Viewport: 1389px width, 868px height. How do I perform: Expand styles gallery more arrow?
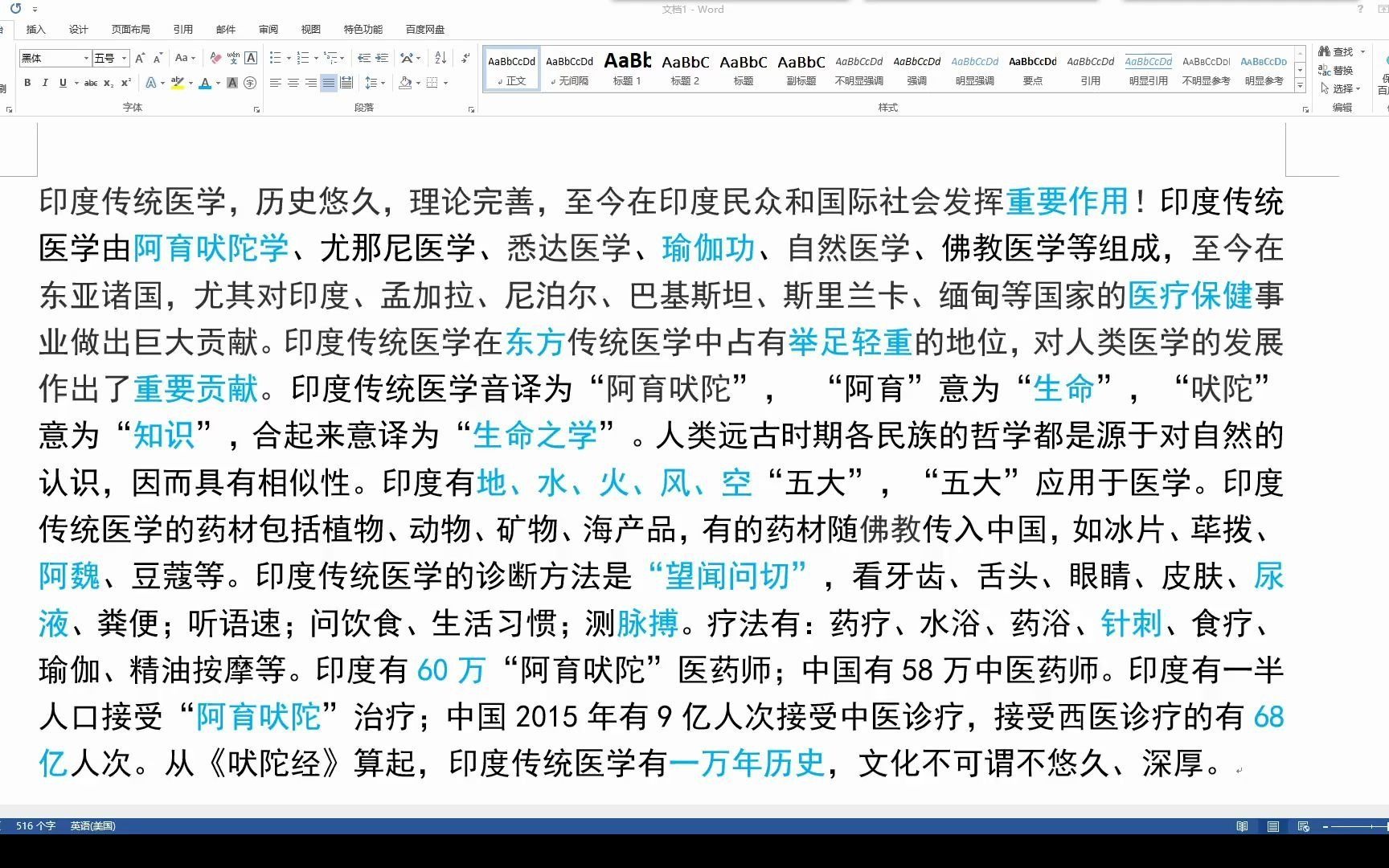click(1301, 85)
